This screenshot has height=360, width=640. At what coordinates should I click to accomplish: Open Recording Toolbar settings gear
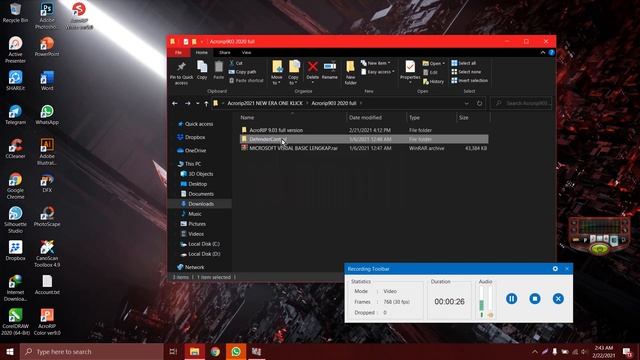555,269
